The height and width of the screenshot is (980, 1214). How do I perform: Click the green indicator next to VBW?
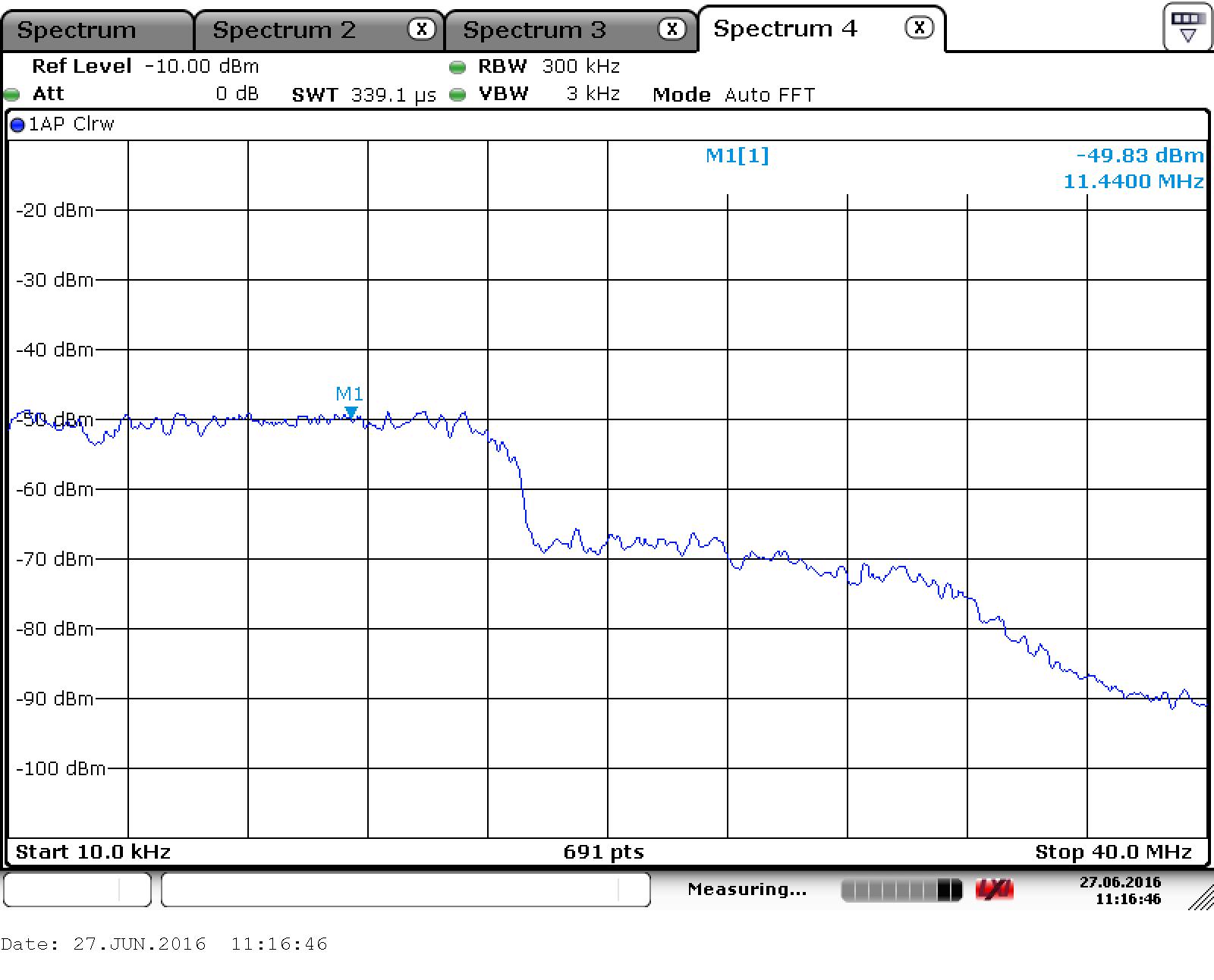click(458, 95)
